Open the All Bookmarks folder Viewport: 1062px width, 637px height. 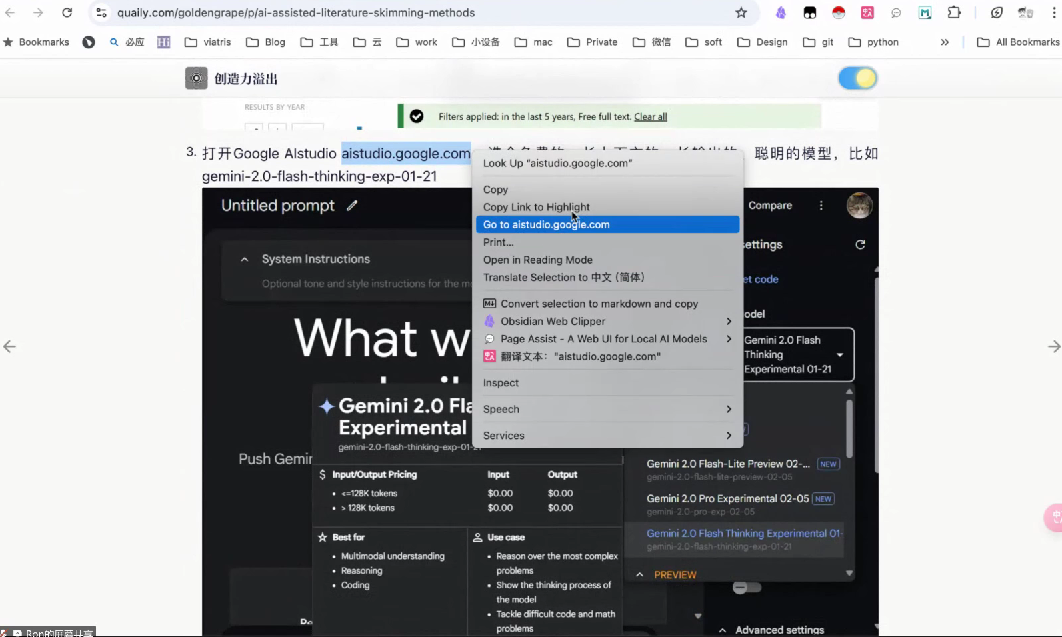coord(1018,42)
